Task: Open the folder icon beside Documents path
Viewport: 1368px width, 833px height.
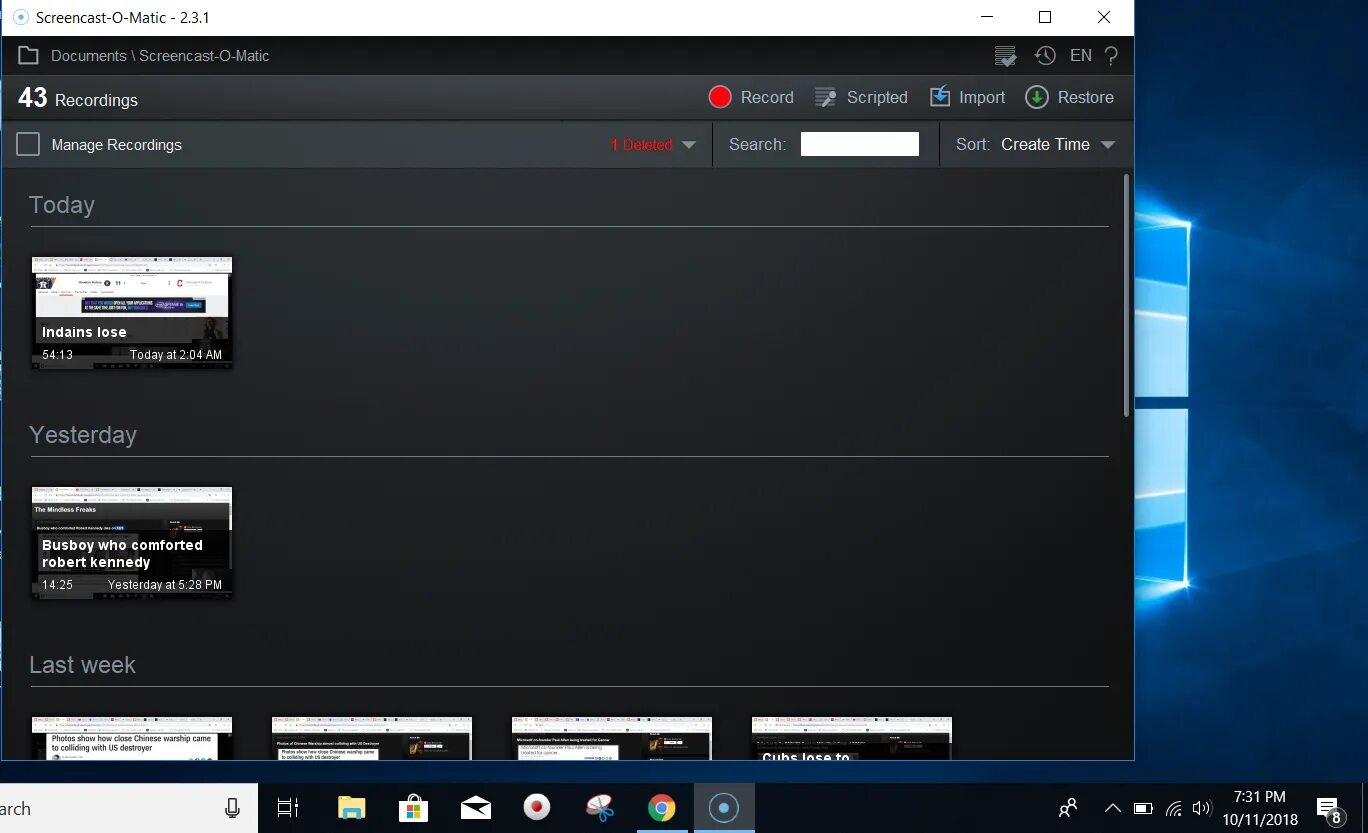Action: 29,56
